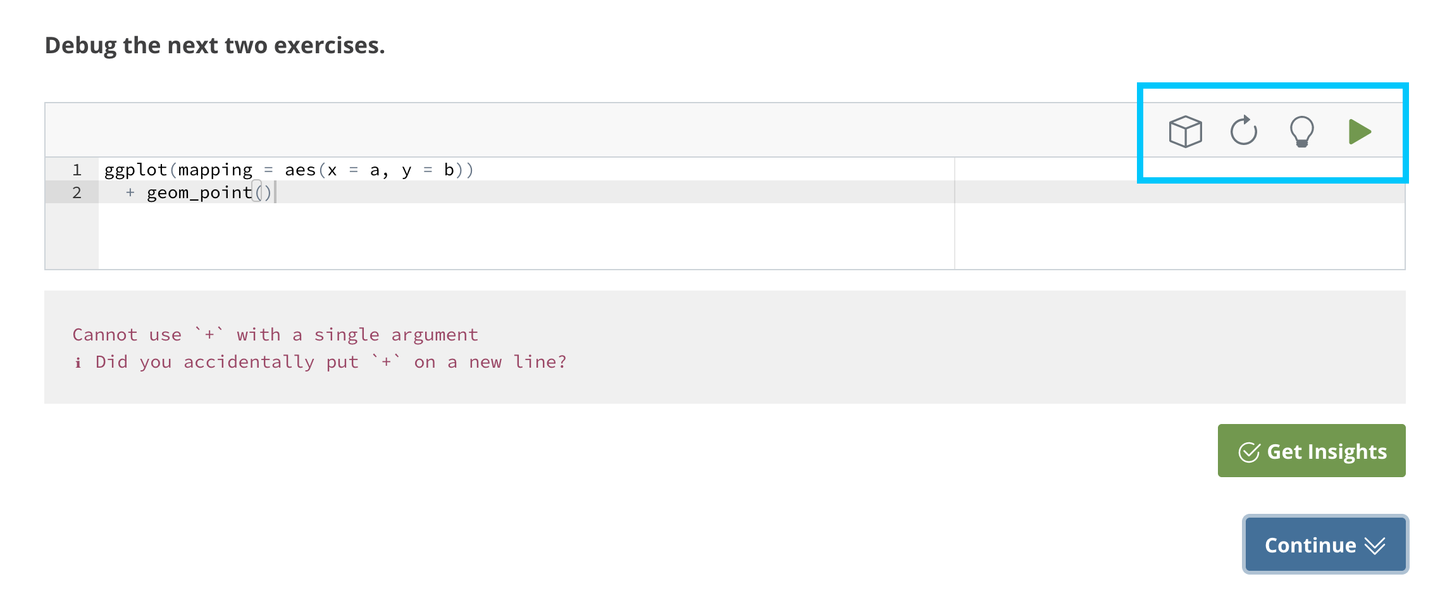The height and width of the screenshot is (600, 1440).
Task: Reset the exercise with circular arrow icon
Action: 1243,131
